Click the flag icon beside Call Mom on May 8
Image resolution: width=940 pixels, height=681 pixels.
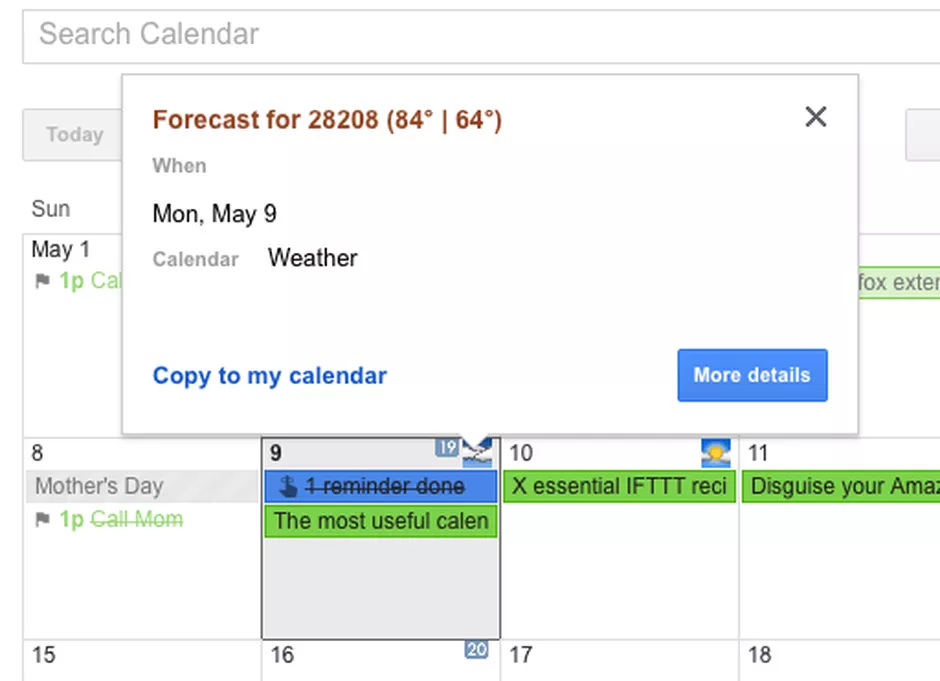[42, 520]
